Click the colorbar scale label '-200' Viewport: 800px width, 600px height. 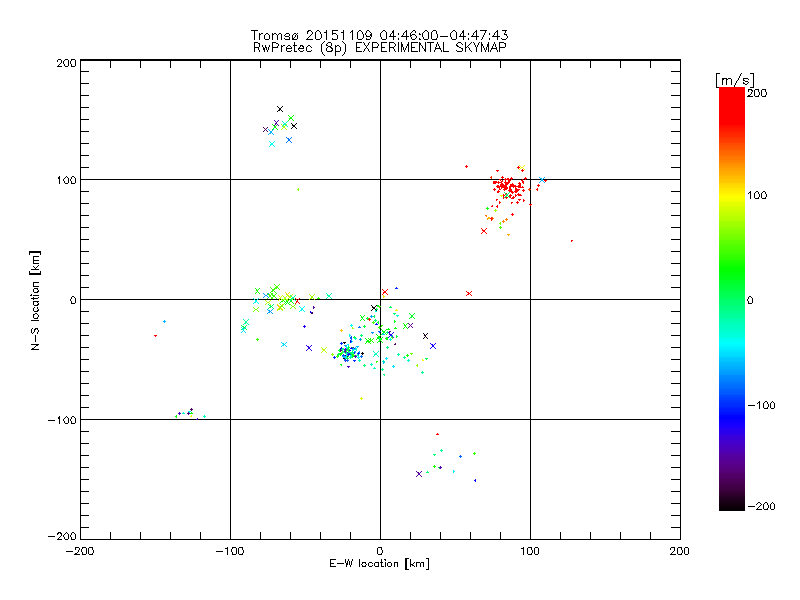(x=761, y=507)
